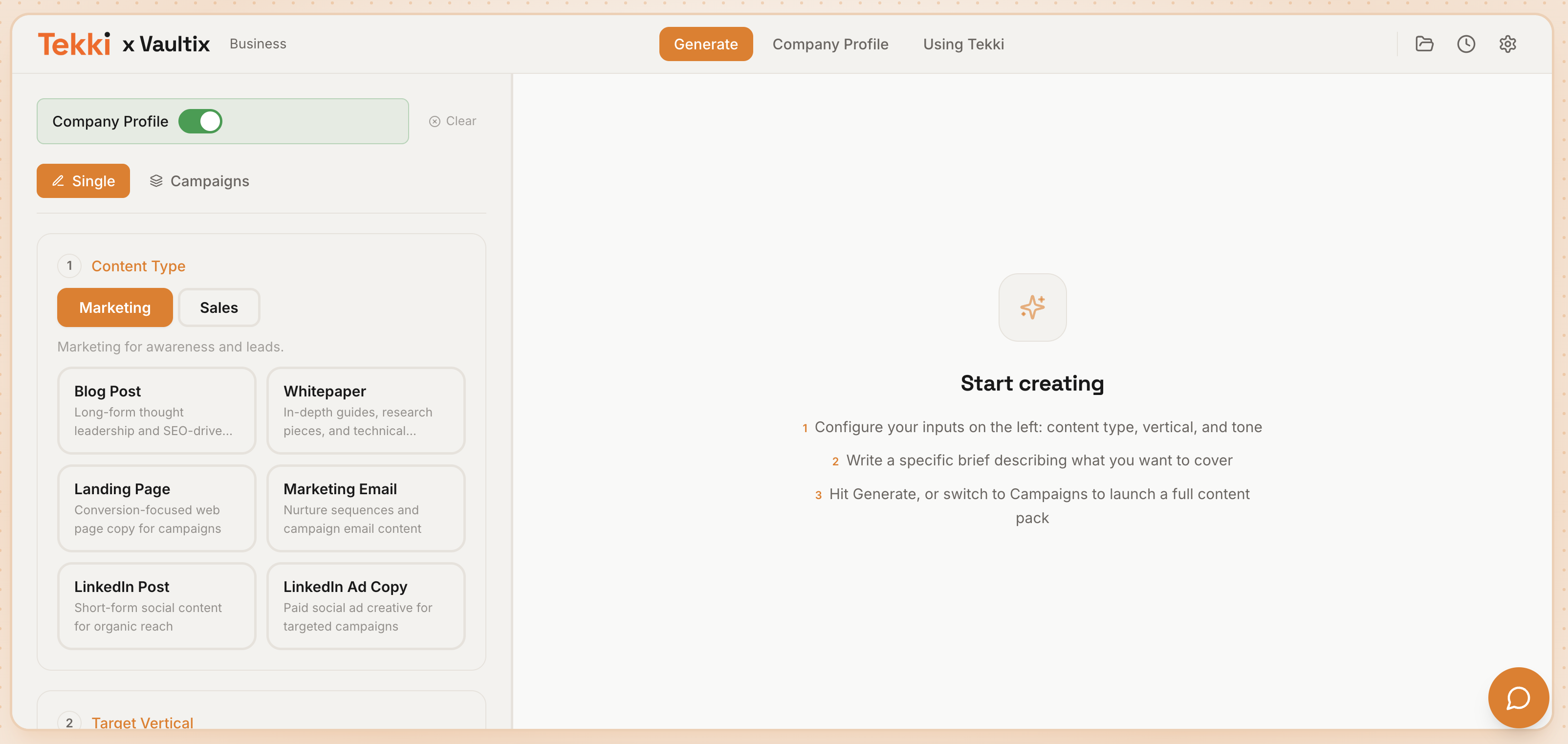Open the history clock icon
The image size is (1568, 744).
coord(1466,44)
